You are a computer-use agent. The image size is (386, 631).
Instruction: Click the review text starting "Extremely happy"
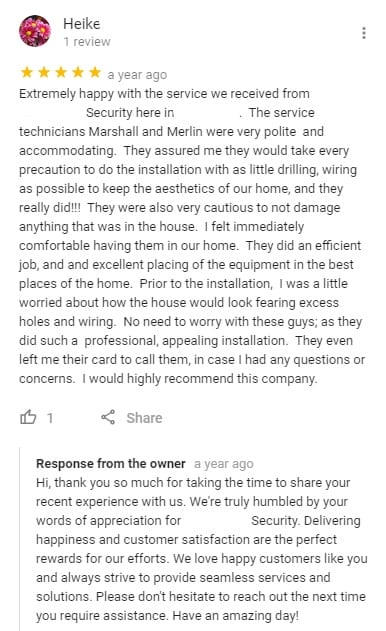(192, 236)
